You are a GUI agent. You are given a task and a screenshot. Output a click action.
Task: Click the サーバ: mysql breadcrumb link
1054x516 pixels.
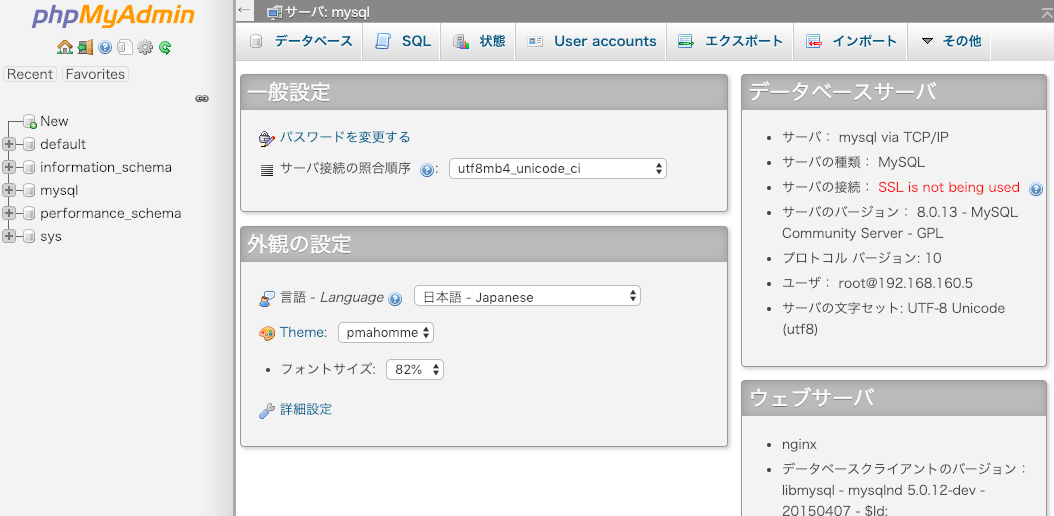[327, 12]
